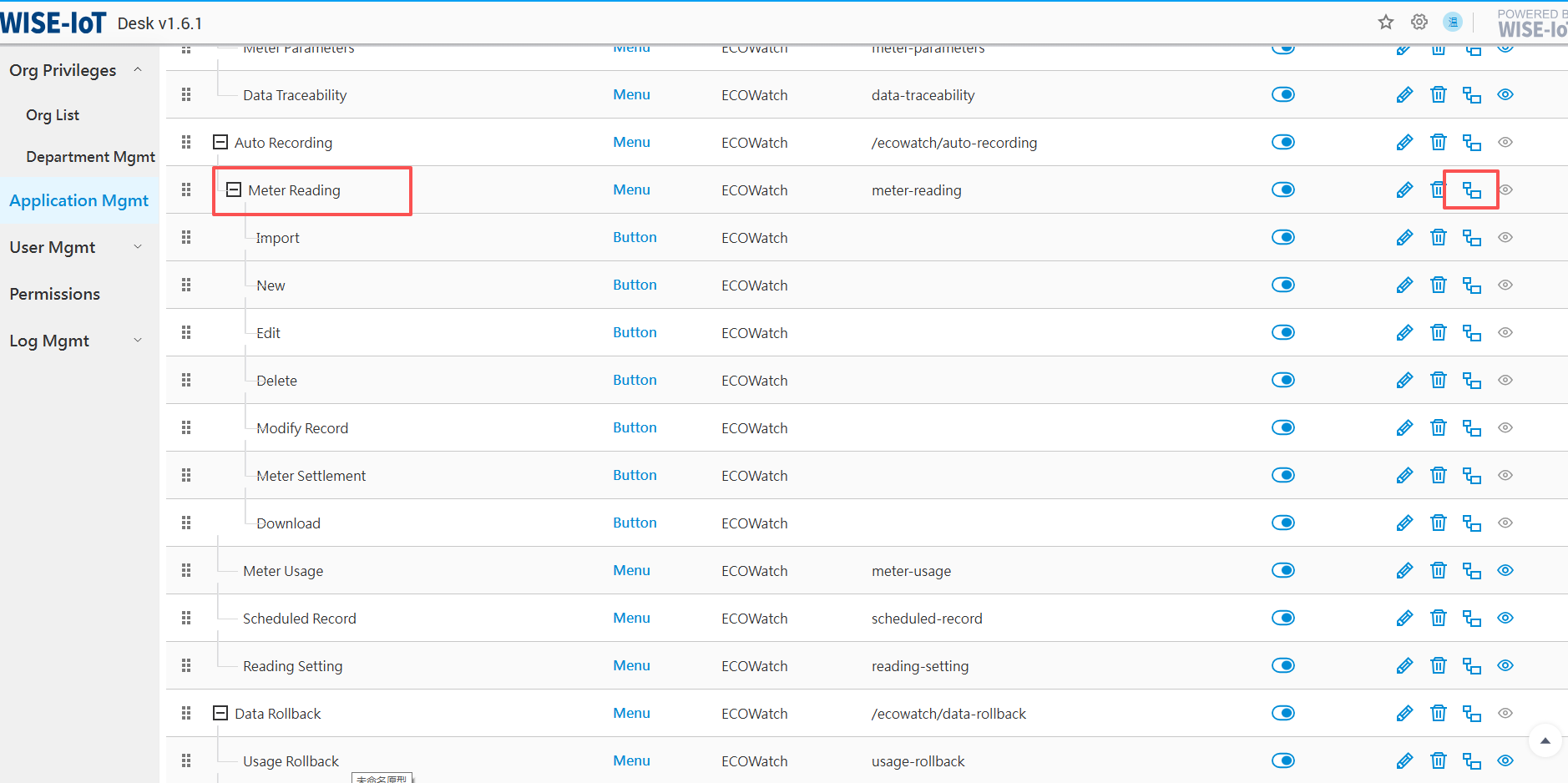This screenshot has height=783, width=1568.
Task: Edit the Meter Usage row with pencil icon
Action: (1404, 571)
